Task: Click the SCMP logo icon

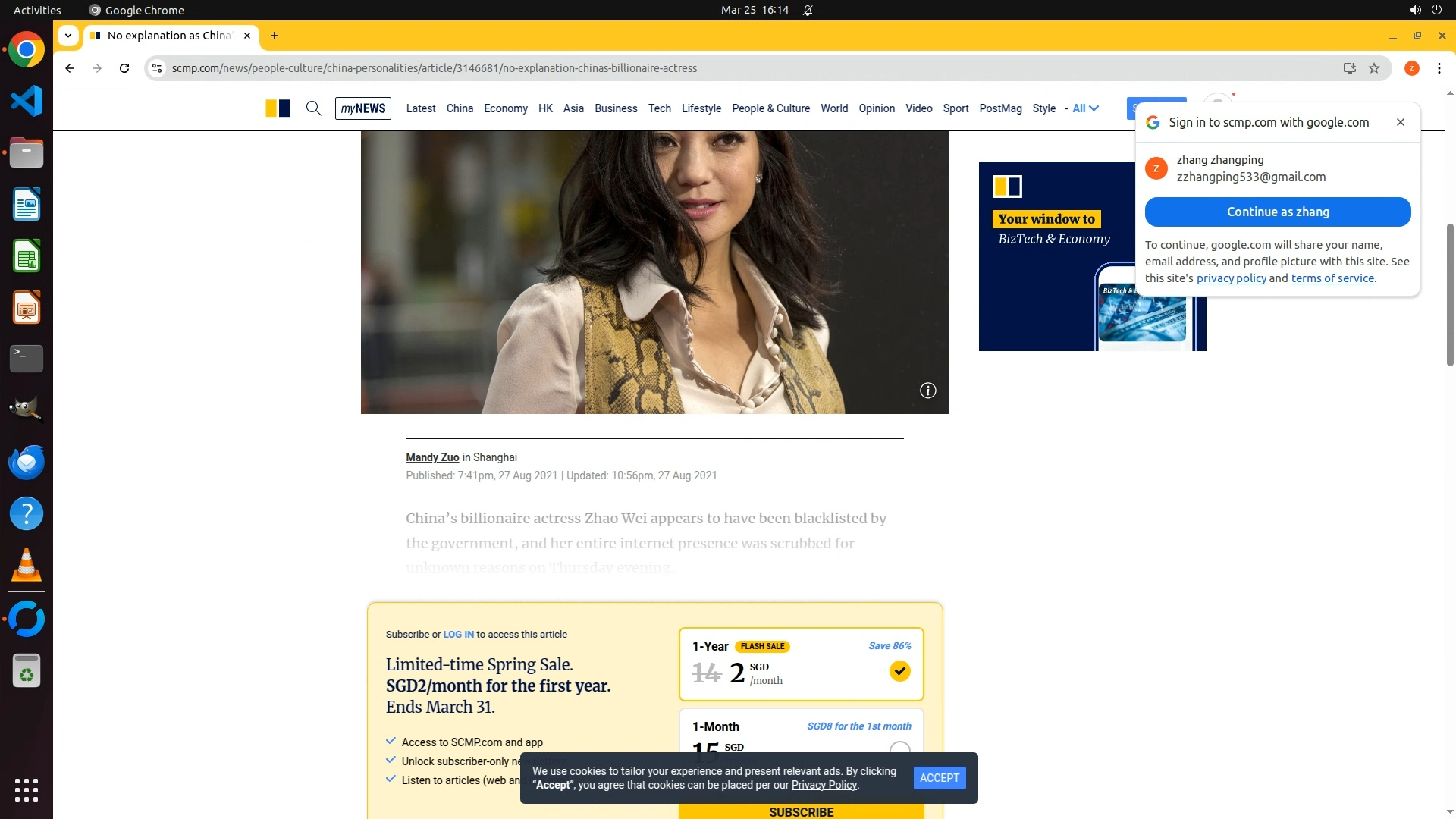Action: pos(278,108)
